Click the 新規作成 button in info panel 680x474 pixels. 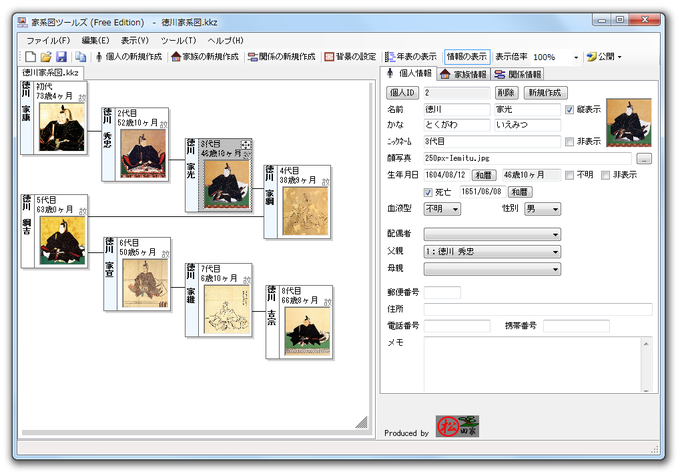click(545, 92)
